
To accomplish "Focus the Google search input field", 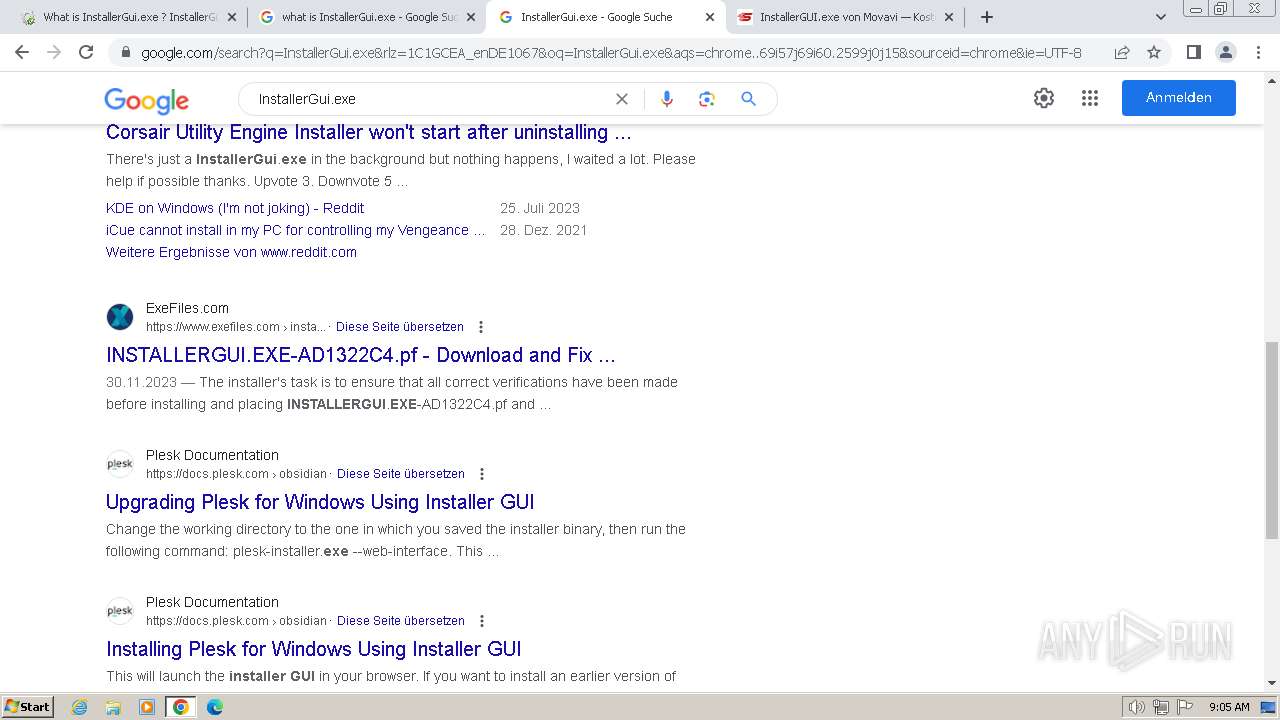I will coord(430,99).
